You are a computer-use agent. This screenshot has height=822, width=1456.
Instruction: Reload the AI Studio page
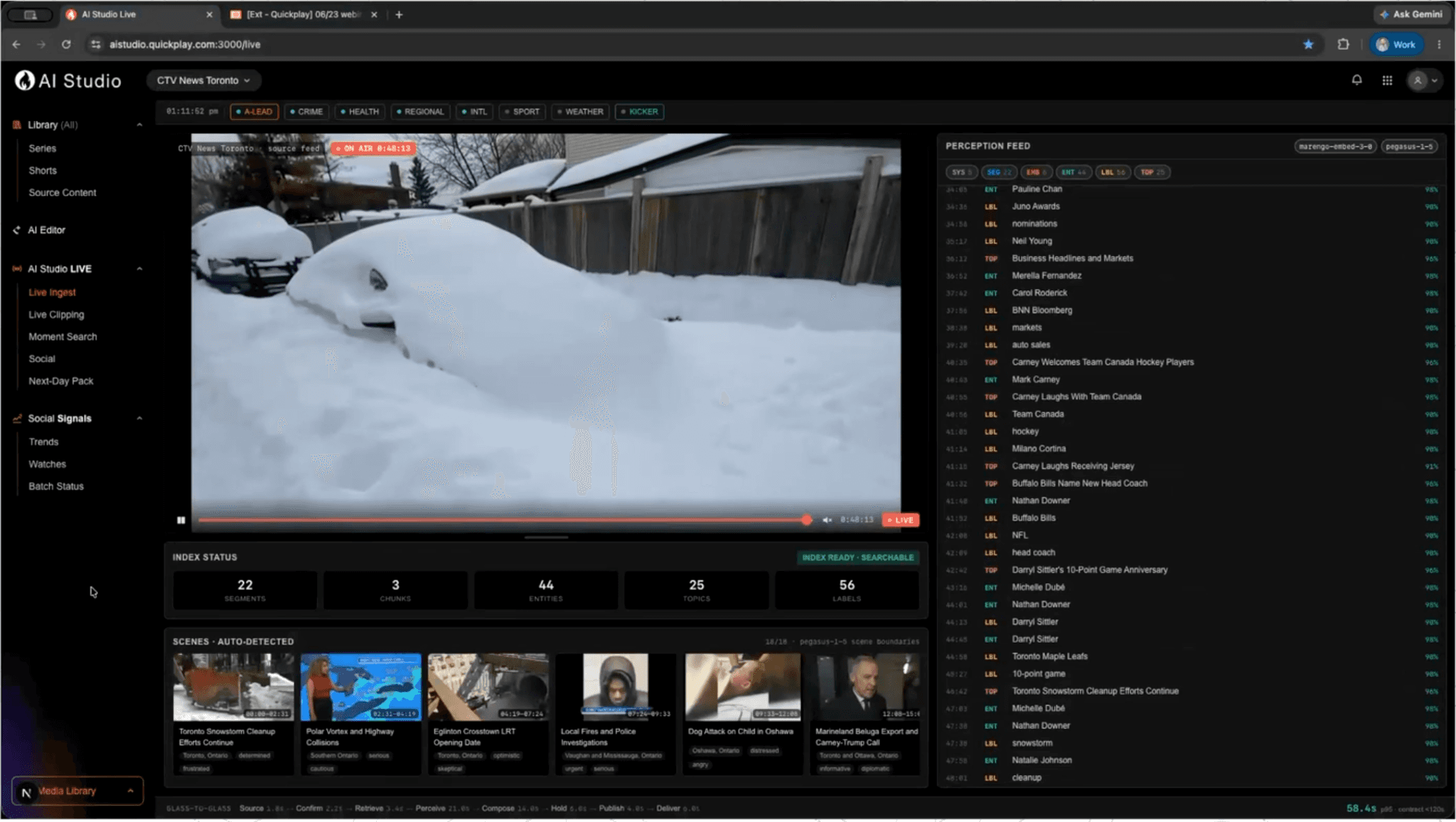point(66,44)
